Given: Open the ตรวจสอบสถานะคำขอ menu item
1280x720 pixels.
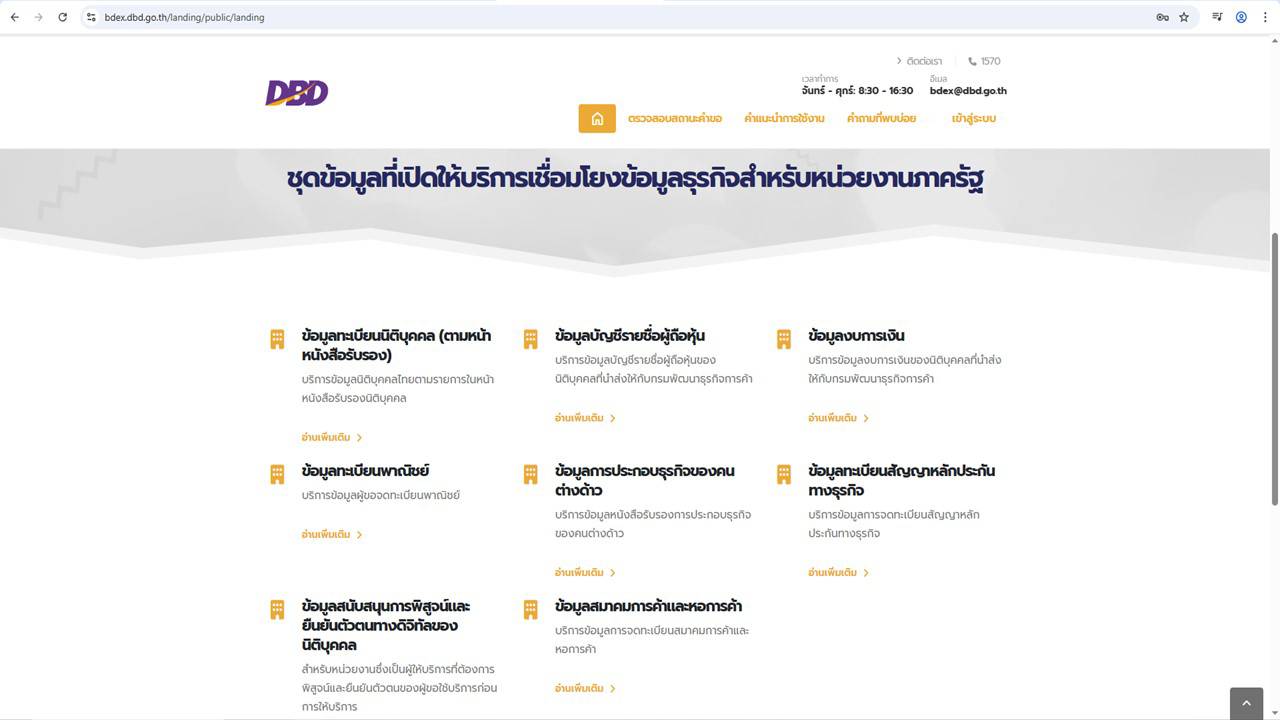Looking at the screenshot, I should click(674, 118).
